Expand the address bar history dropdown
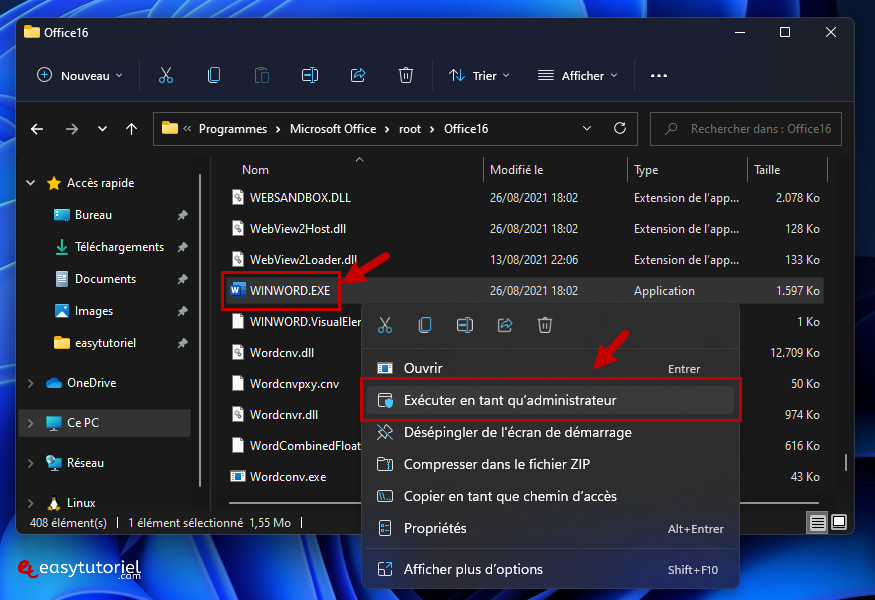The width and height of the screenshot is (875, 600). pos(587,128)
